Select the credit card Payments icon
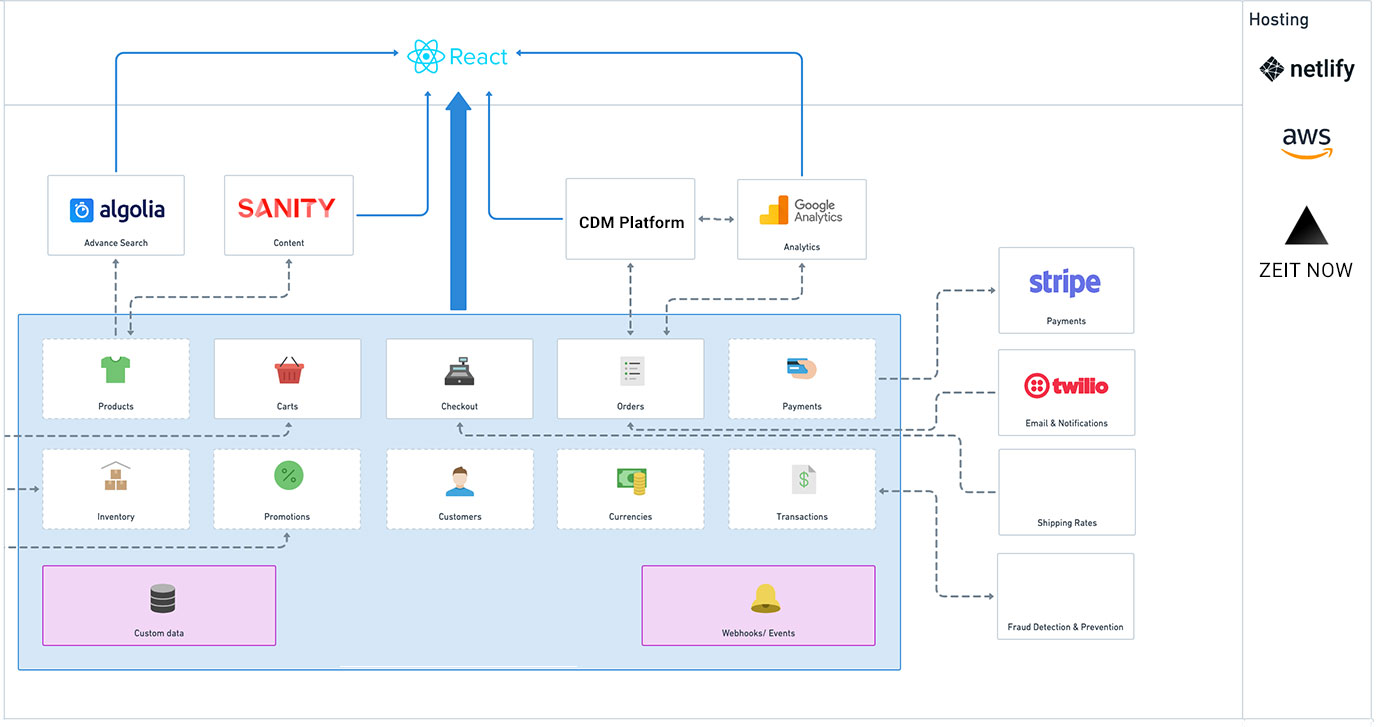Viewport: 1376px width, 727px height. pyautogui.click(x=802, y=368)
